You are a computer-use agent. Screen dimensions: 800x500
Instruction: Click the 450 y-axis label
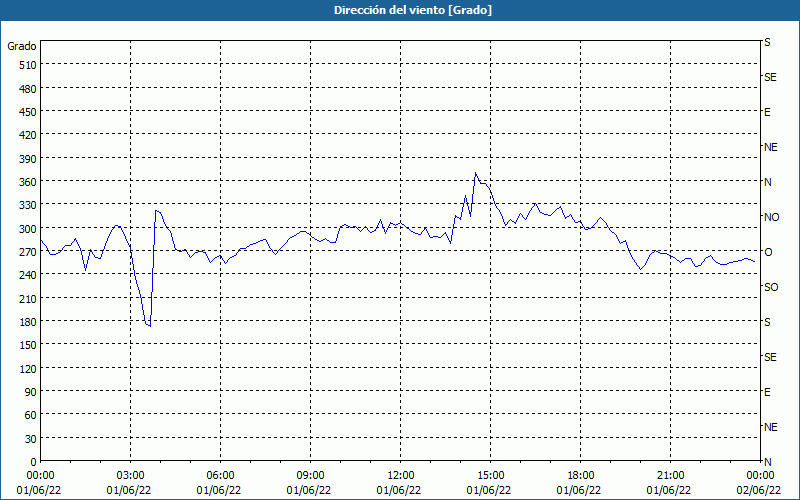tap(28, 112)
